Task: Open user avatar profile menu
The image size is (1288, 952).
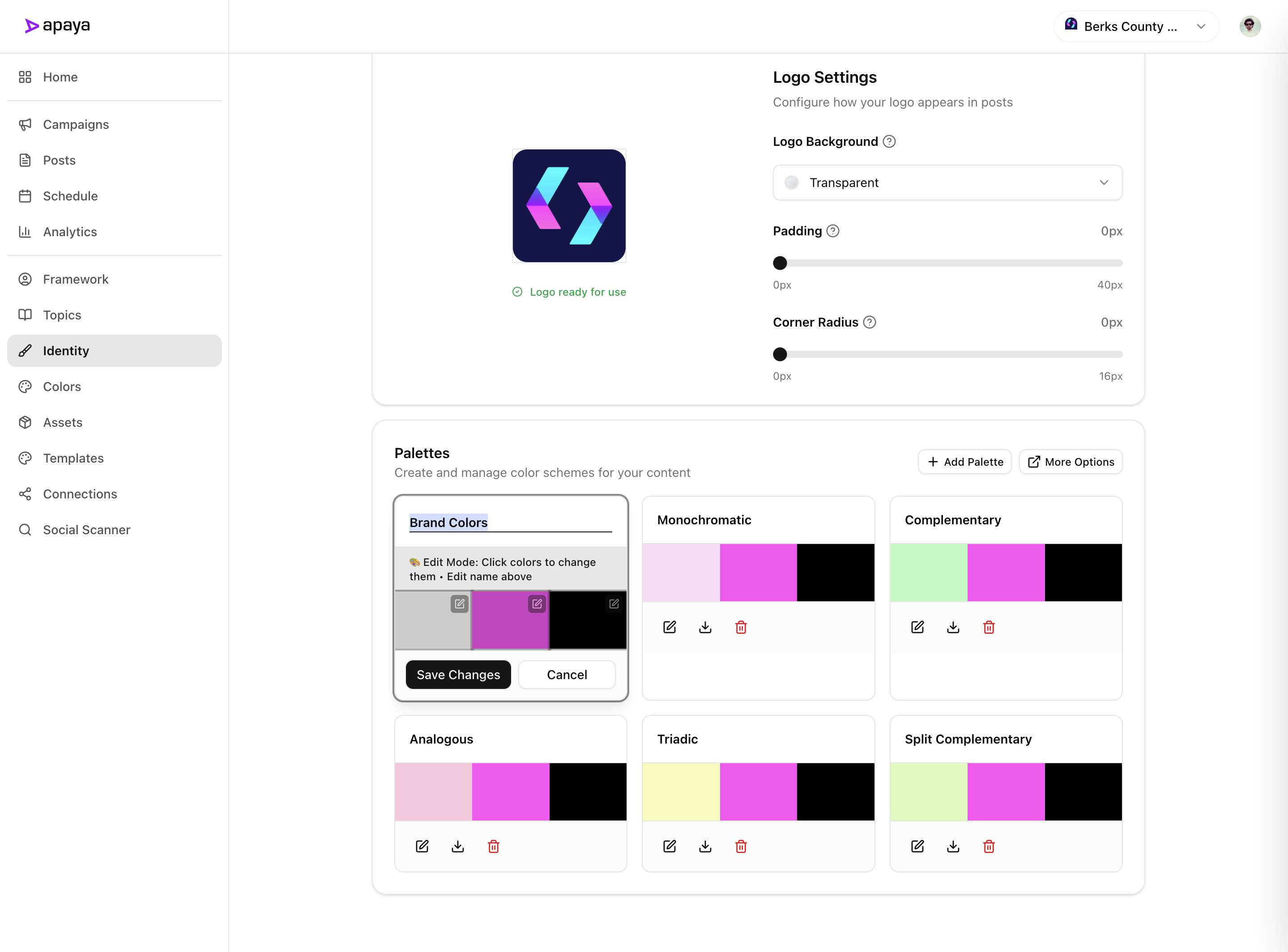Action: pos(1250,26)
